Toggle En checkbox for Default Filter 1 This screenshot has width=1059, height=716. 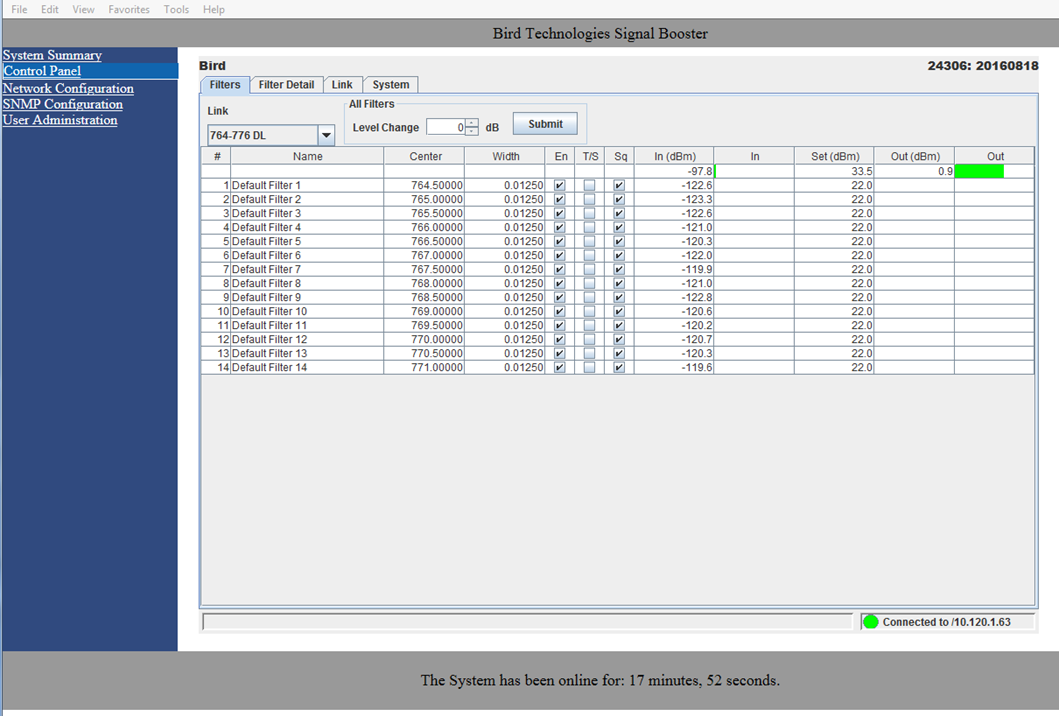tap(559, 185)
